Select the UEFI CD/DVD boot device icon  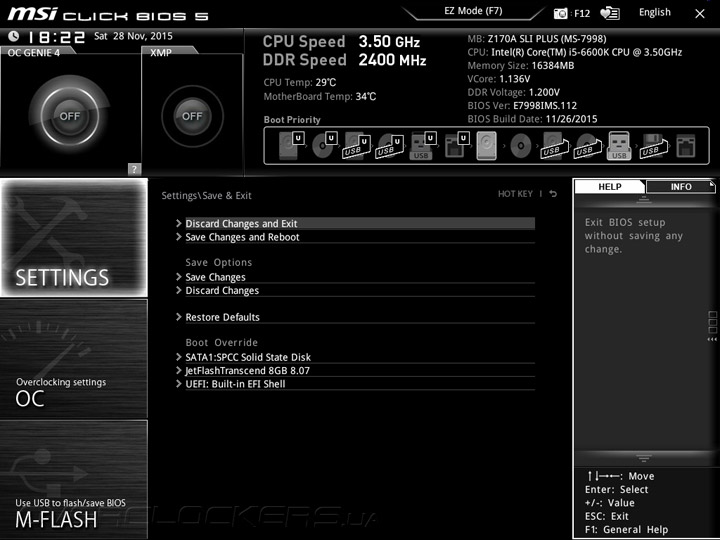pyautogui.click(x=324, y=146)
